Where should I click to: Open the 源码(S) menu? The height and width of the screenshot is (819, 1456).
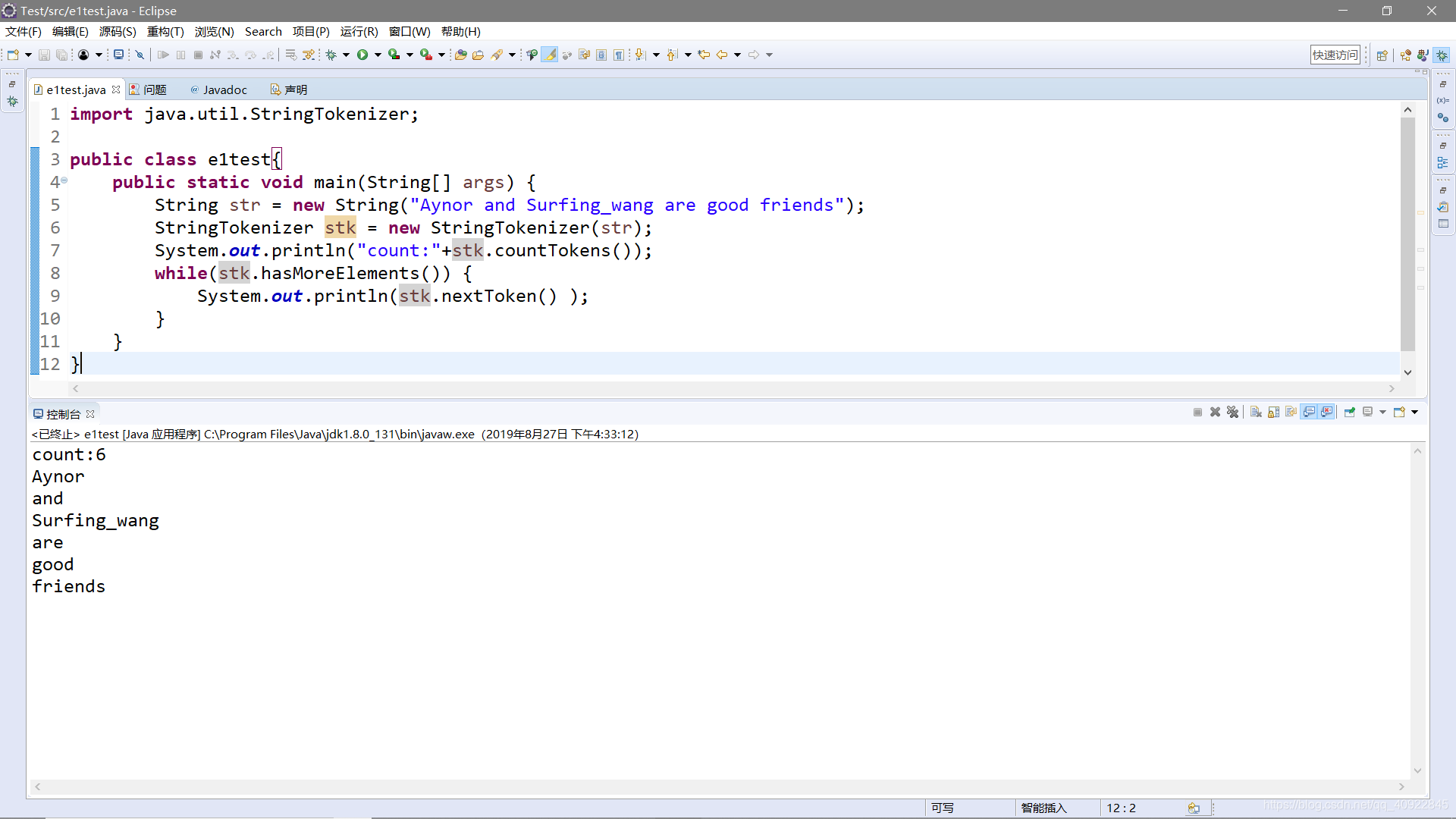pos(118,32)
